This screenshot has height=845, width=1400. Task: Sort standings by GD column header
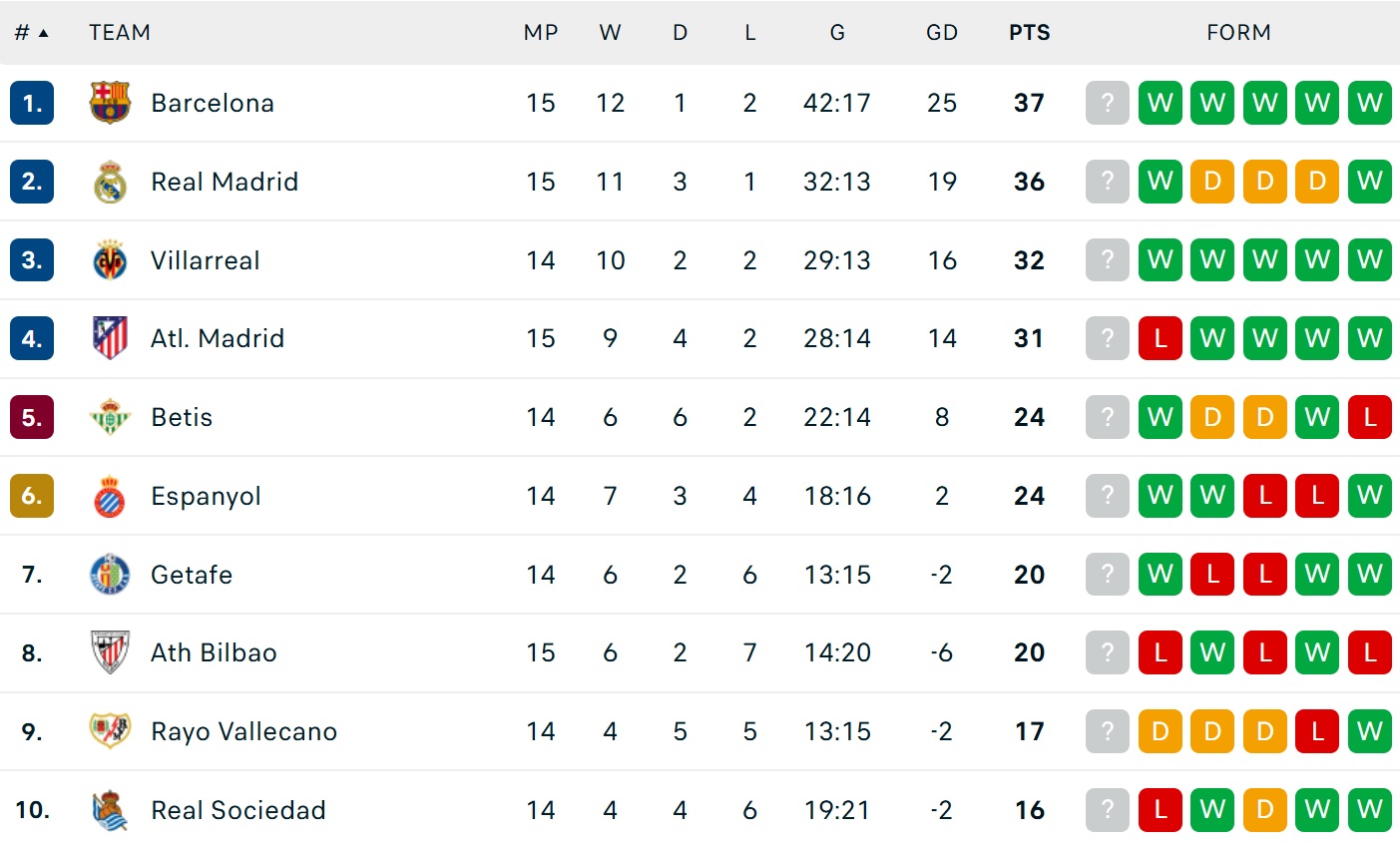click(x=941, y=33)
